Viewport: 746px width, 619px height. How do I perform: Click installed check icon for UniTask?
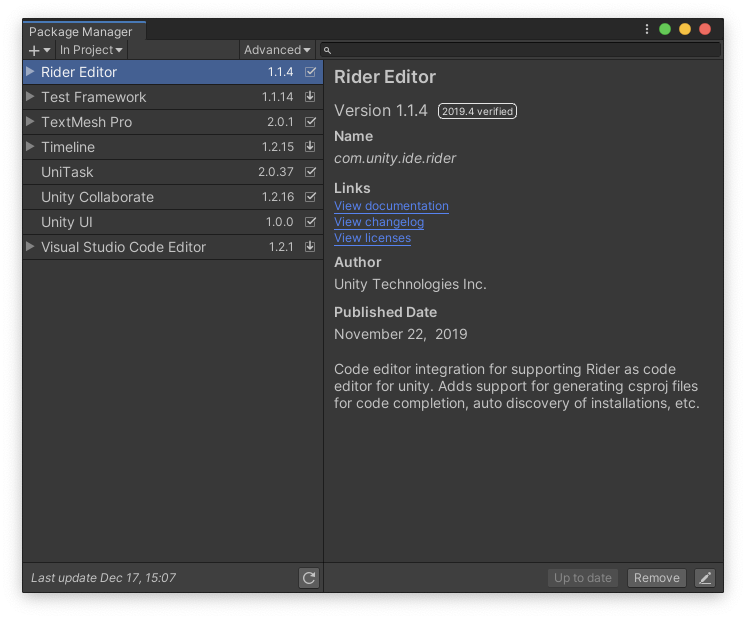310,172
